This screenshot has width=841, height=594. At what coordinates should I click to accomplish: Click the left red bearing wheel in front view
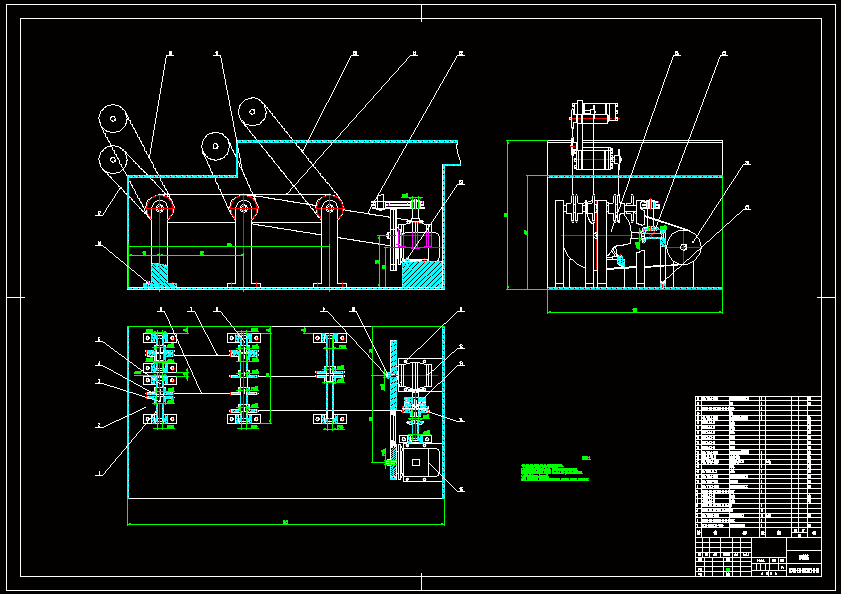click(x=160, y=207)
